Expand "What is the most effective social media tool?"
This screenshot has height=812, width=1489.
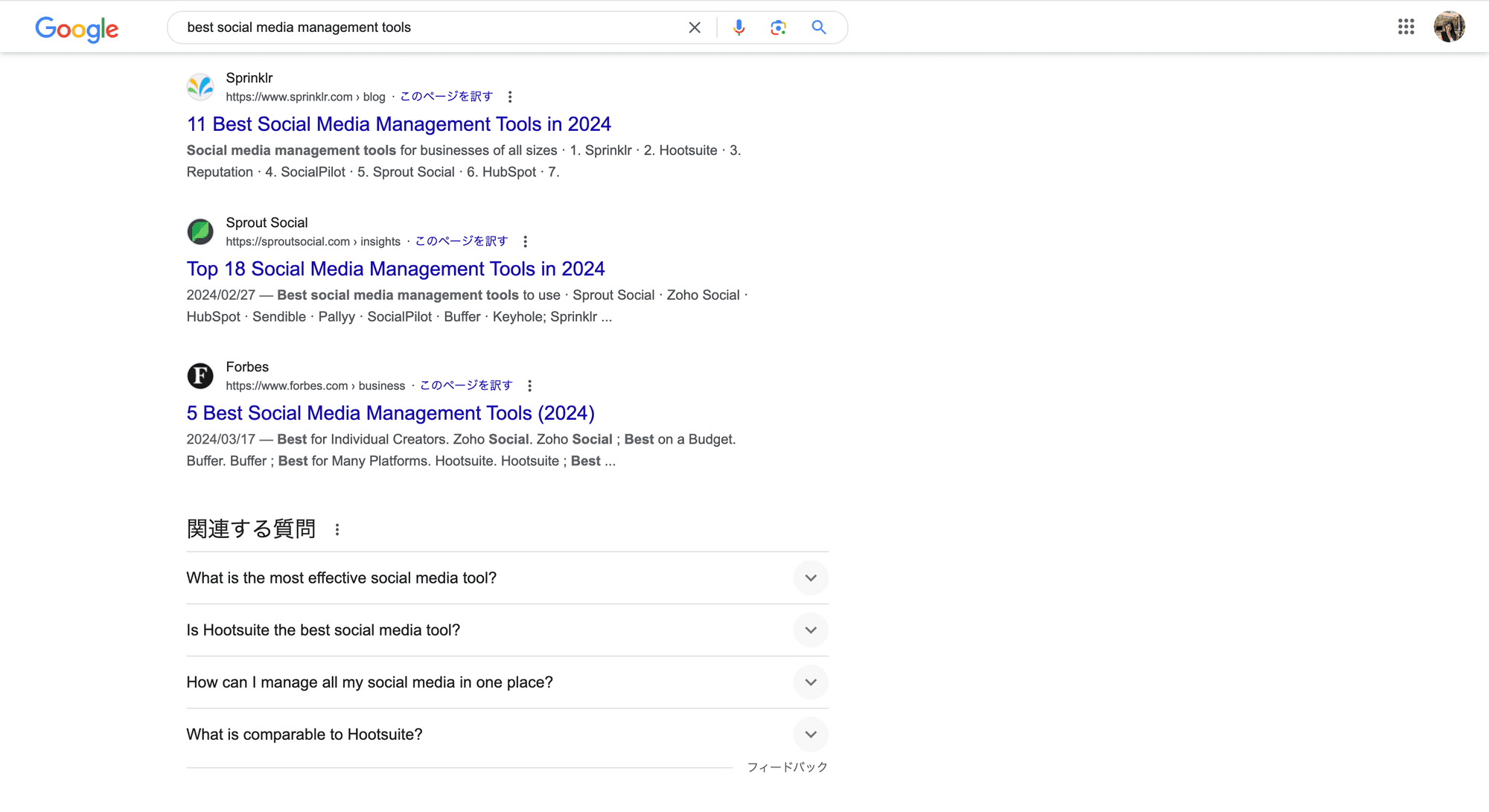(x=810, y=578)
